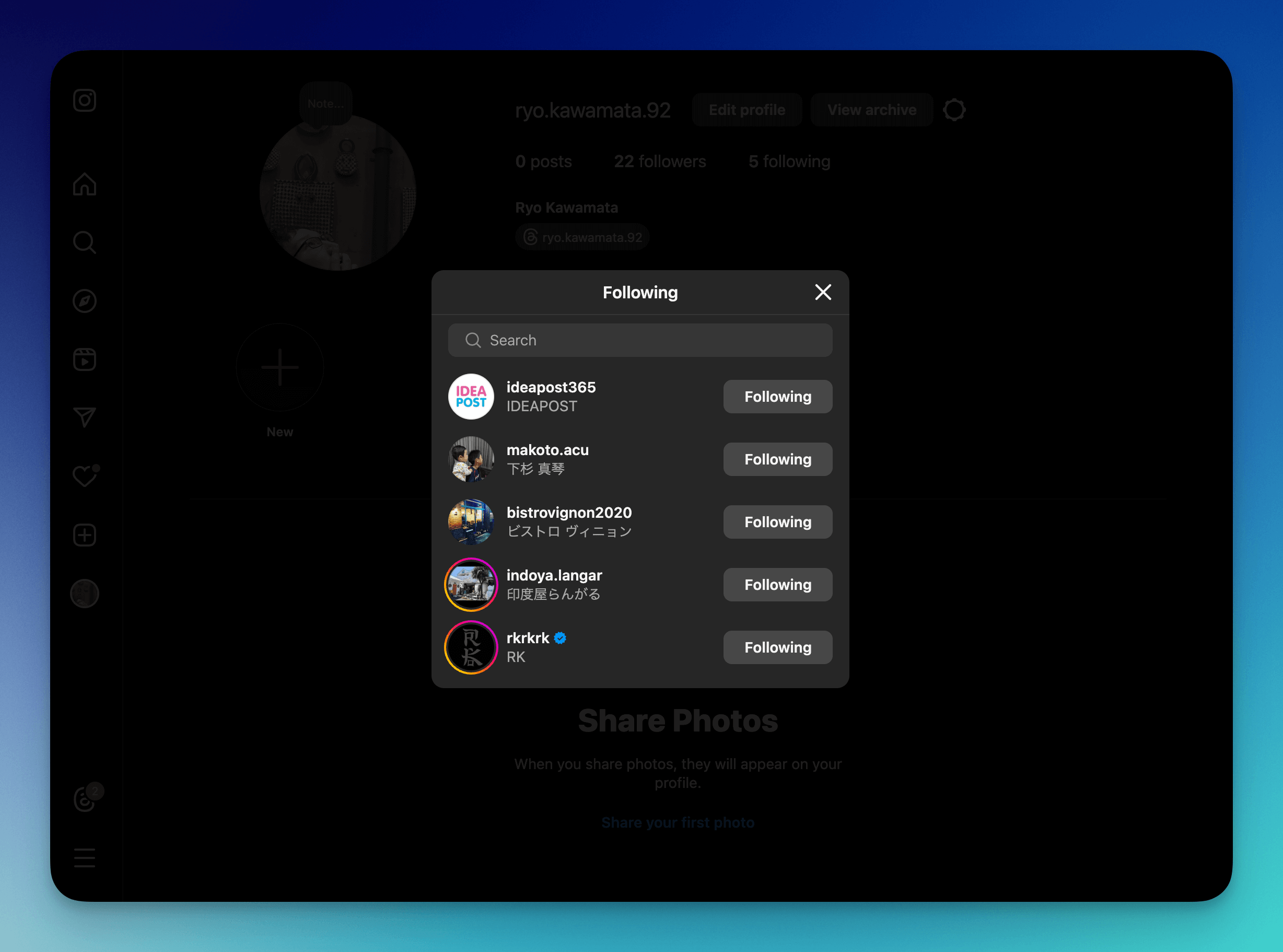Screen dimensions: 1283x952
Task: Add a new story with the New button
Action: coord(279,367)
